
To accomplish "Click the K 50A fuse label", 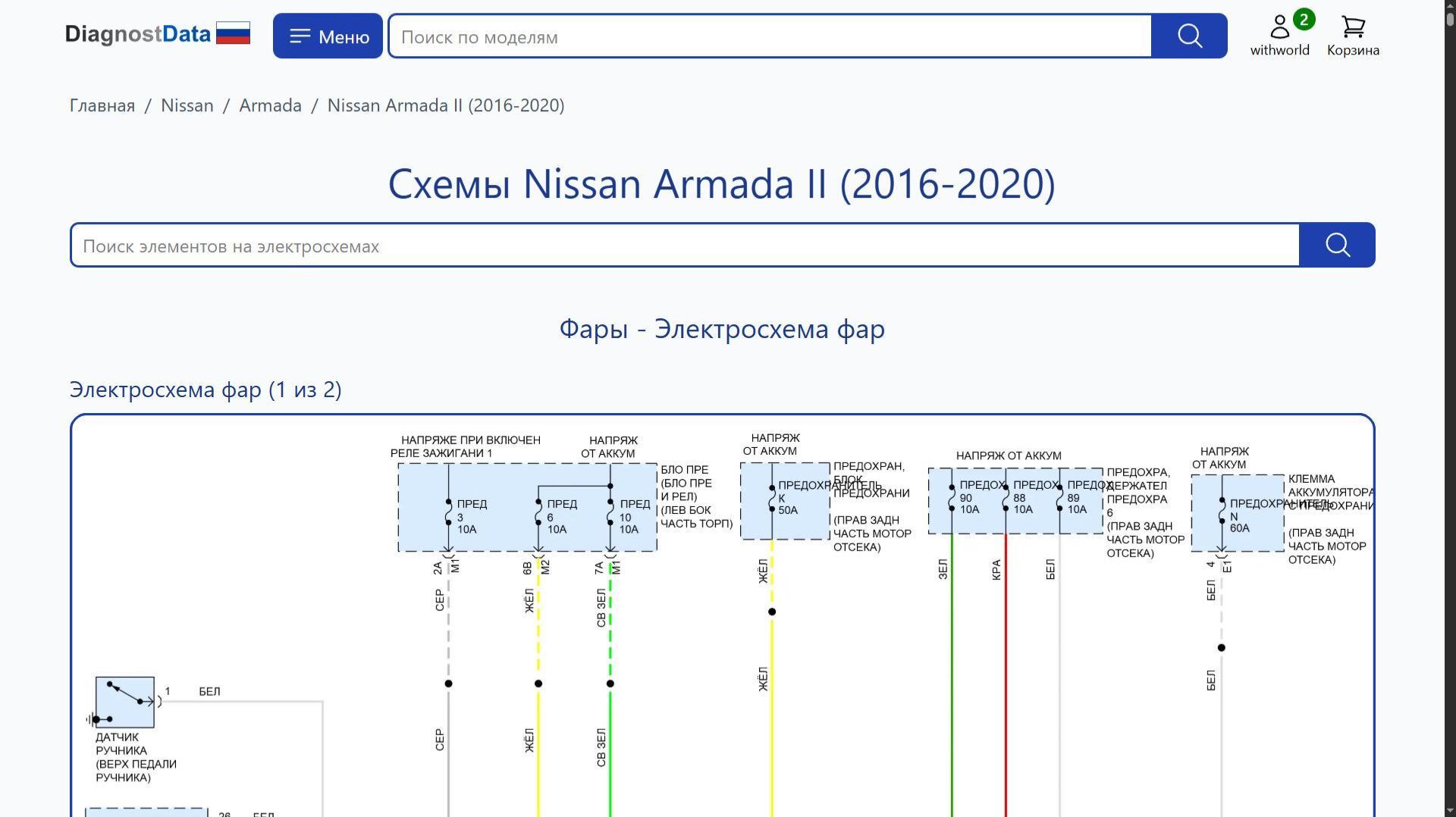I will [x=788, y=504].
